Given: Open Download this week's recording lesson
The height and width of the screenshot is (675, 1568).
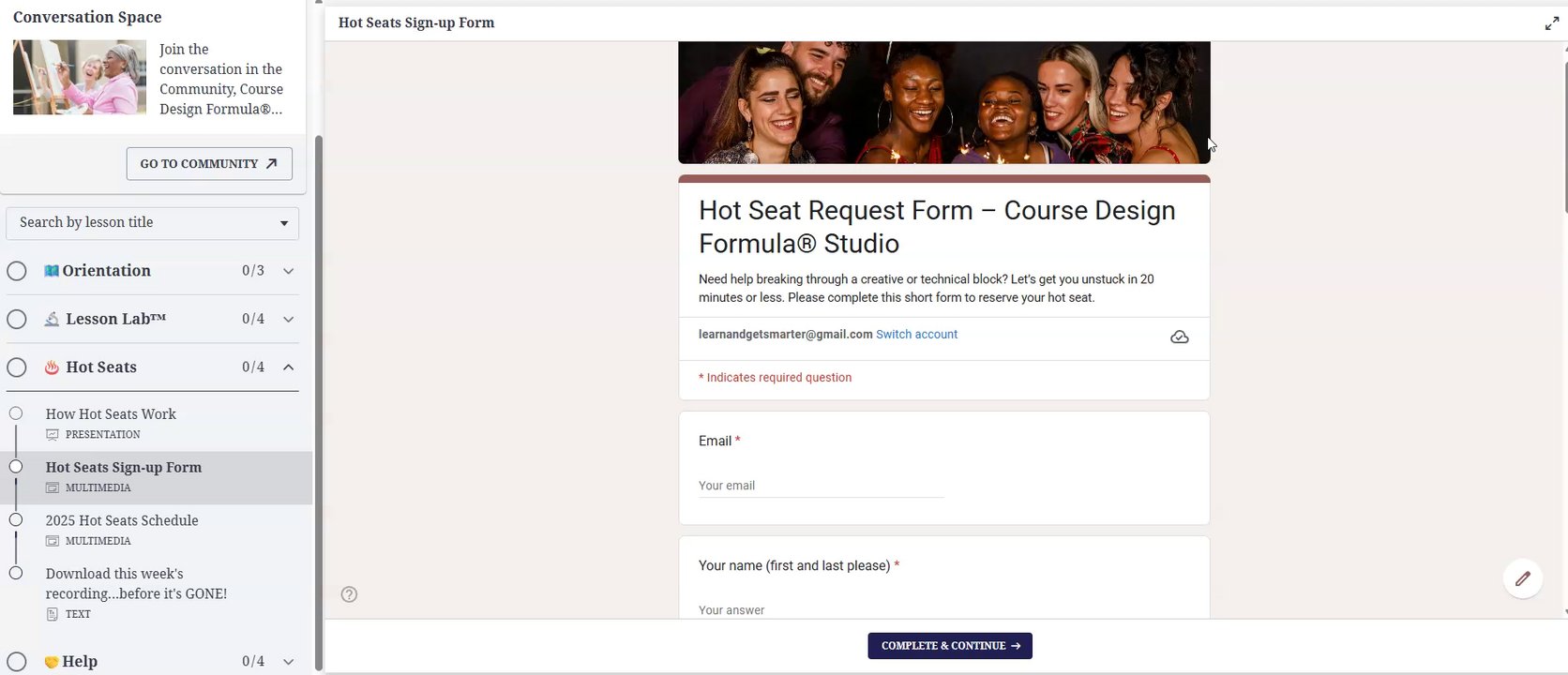Looking at the screenshot, I should [136, 583].
